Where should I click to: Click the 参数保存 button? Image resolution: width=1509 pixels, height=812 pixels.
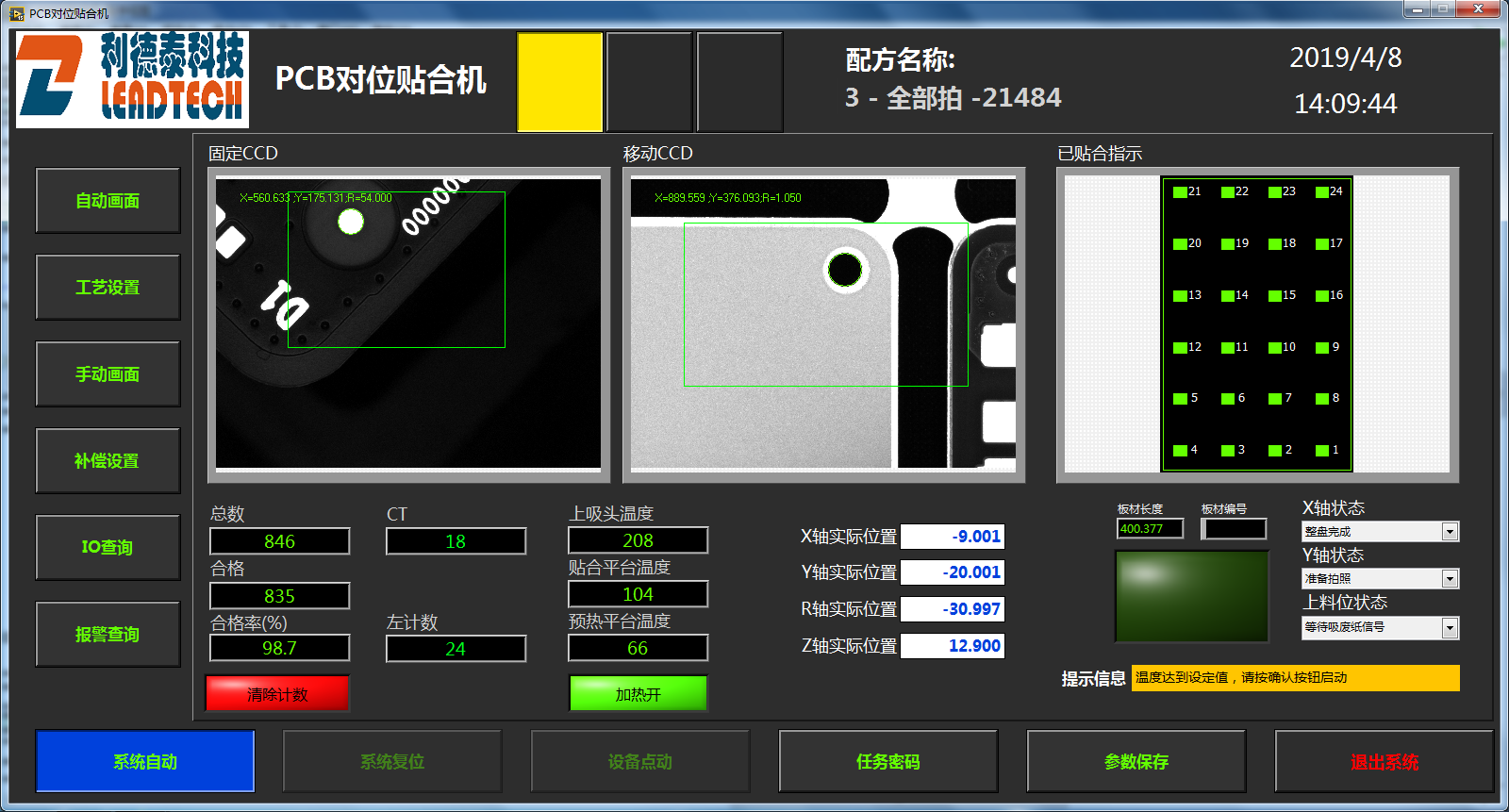pyautogui.click(x=1136, y=761)
